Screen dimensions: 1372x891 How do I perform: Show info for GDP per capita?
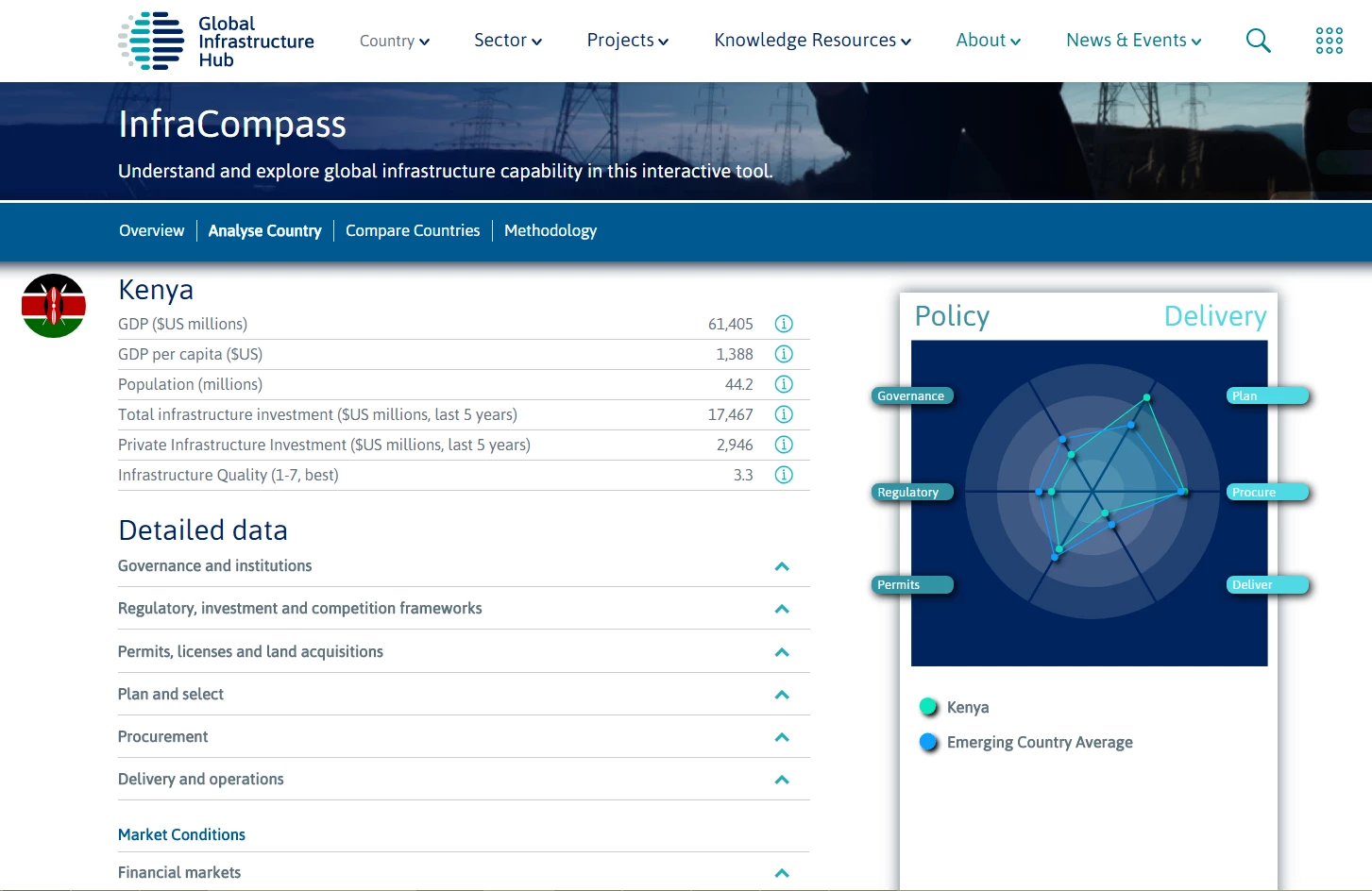(784, 354)
